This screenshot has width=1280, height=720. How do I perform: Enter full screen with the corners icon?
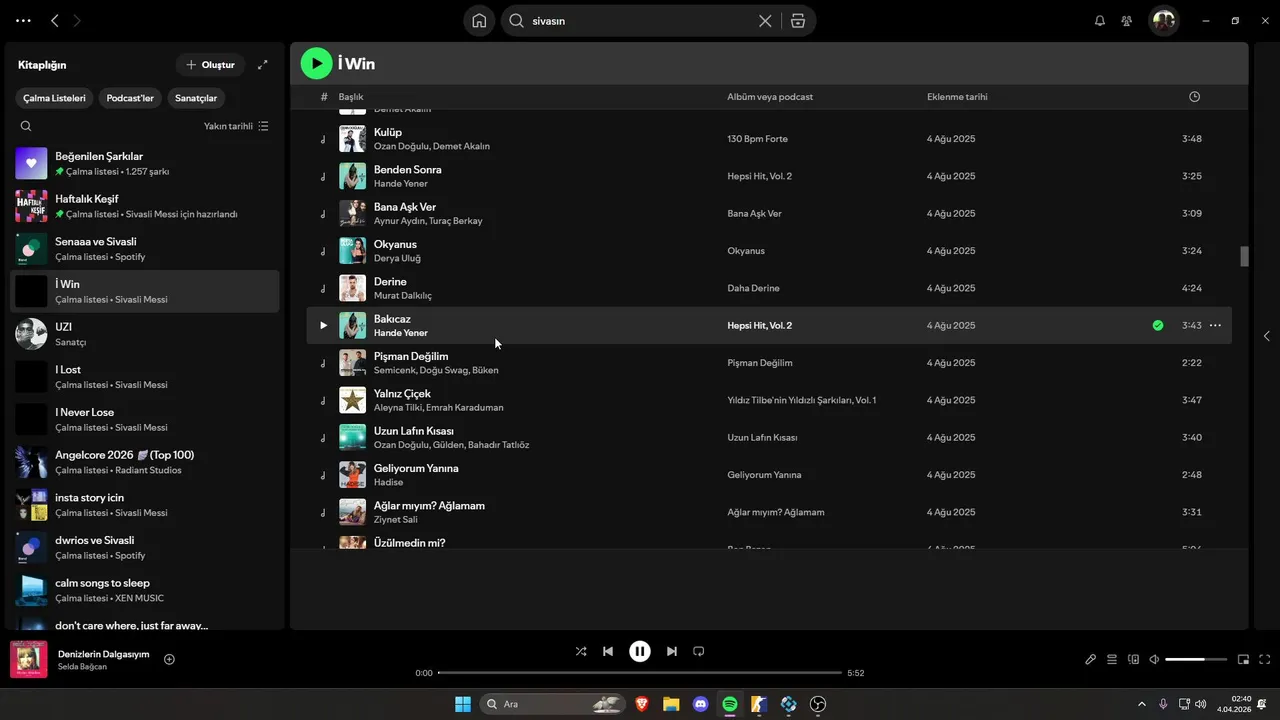1265,659
